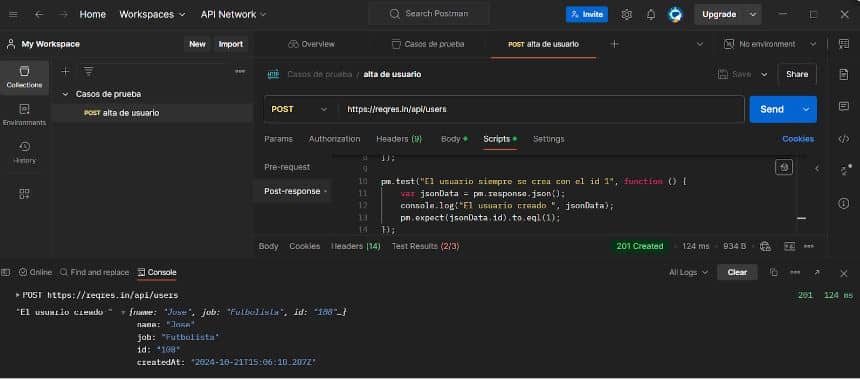Select the Pre-request script section
Viewport: 860px width, 379px height.
tap(287, 167)
